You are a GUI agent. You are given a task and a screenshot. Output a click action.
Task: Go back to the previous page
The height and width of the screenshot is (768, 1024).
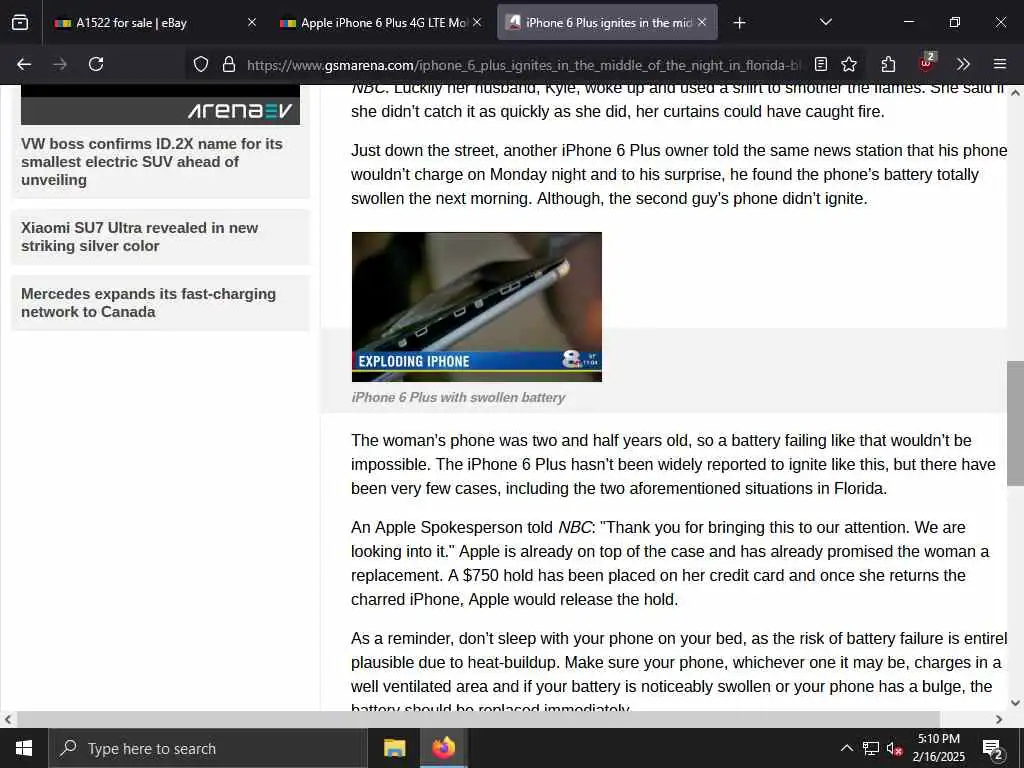click(x=24, y=64)
